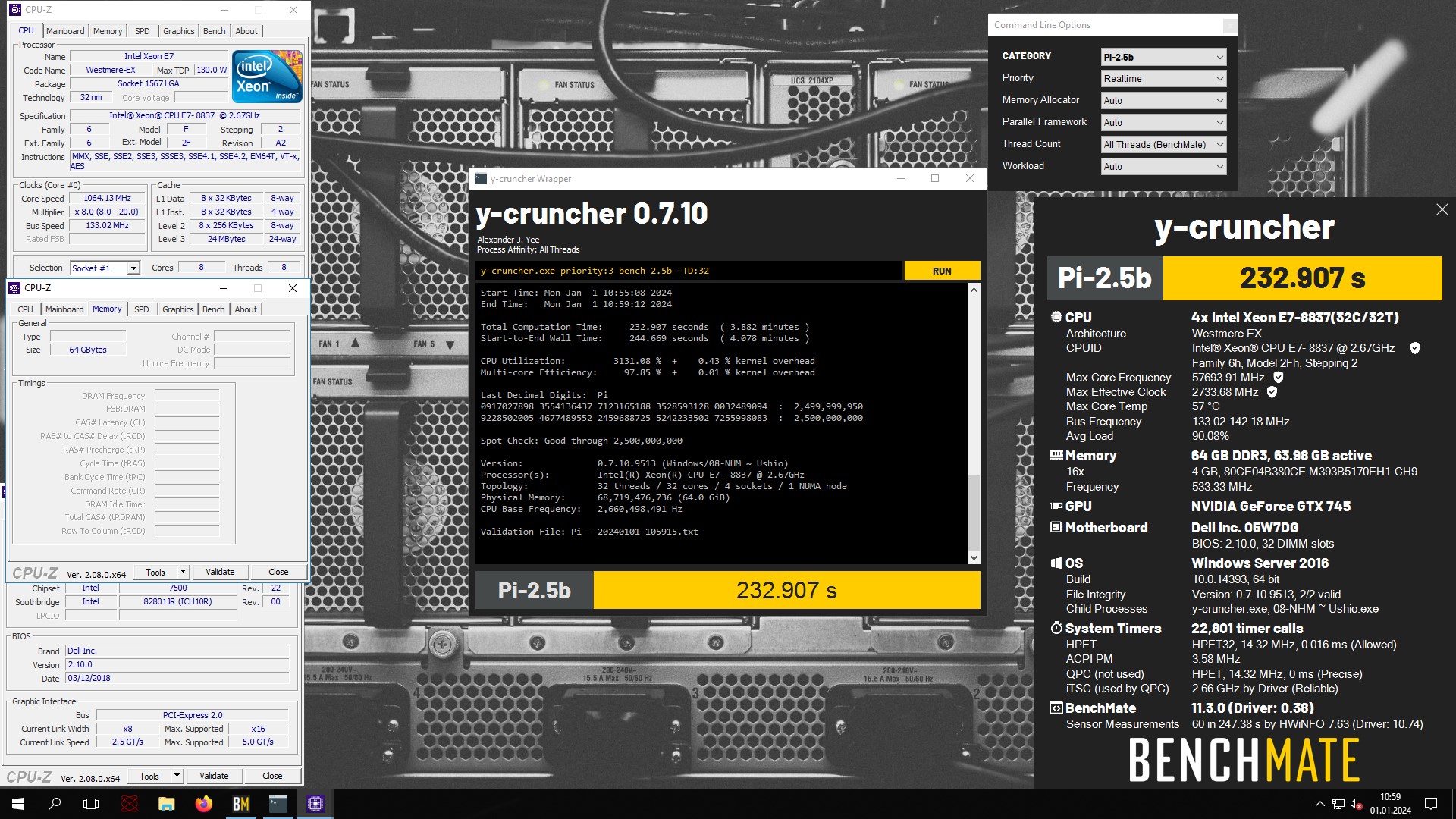The image size is (1456, 819).
Task: Click the Dell Inc. BIOS brand field
Action: tap(177, 651)
